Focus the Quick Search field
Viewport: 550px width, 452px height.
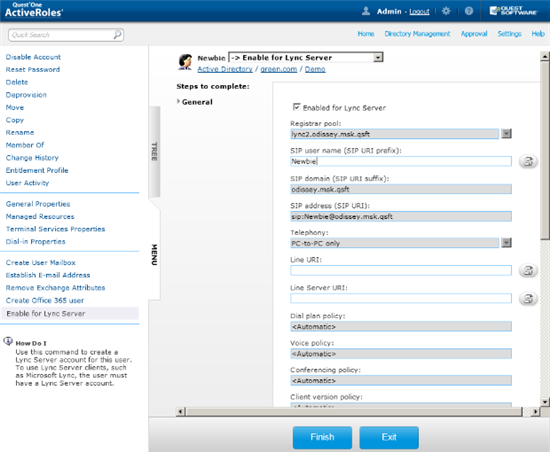66,35
